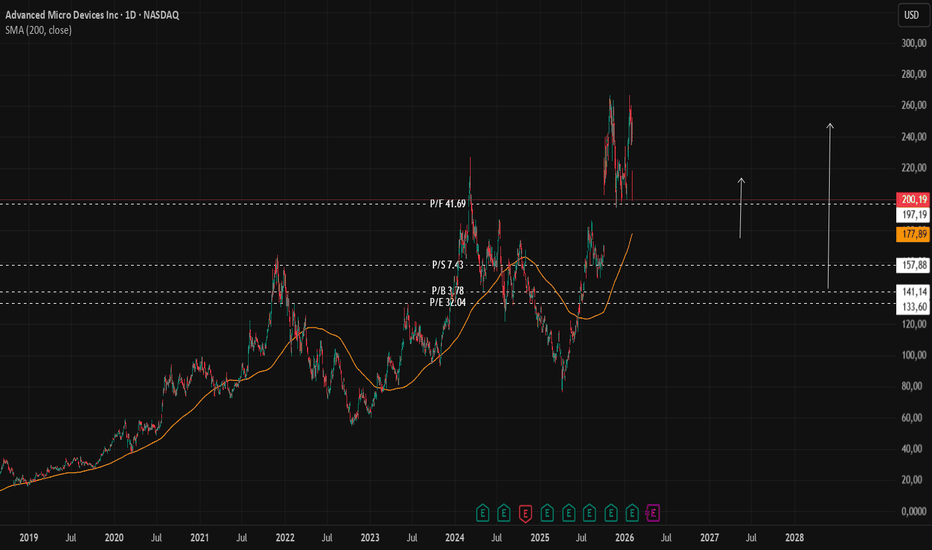Click the 120,00 price axis tick
This screenshot has height=550, width=932.
click(x=914, y=325)
